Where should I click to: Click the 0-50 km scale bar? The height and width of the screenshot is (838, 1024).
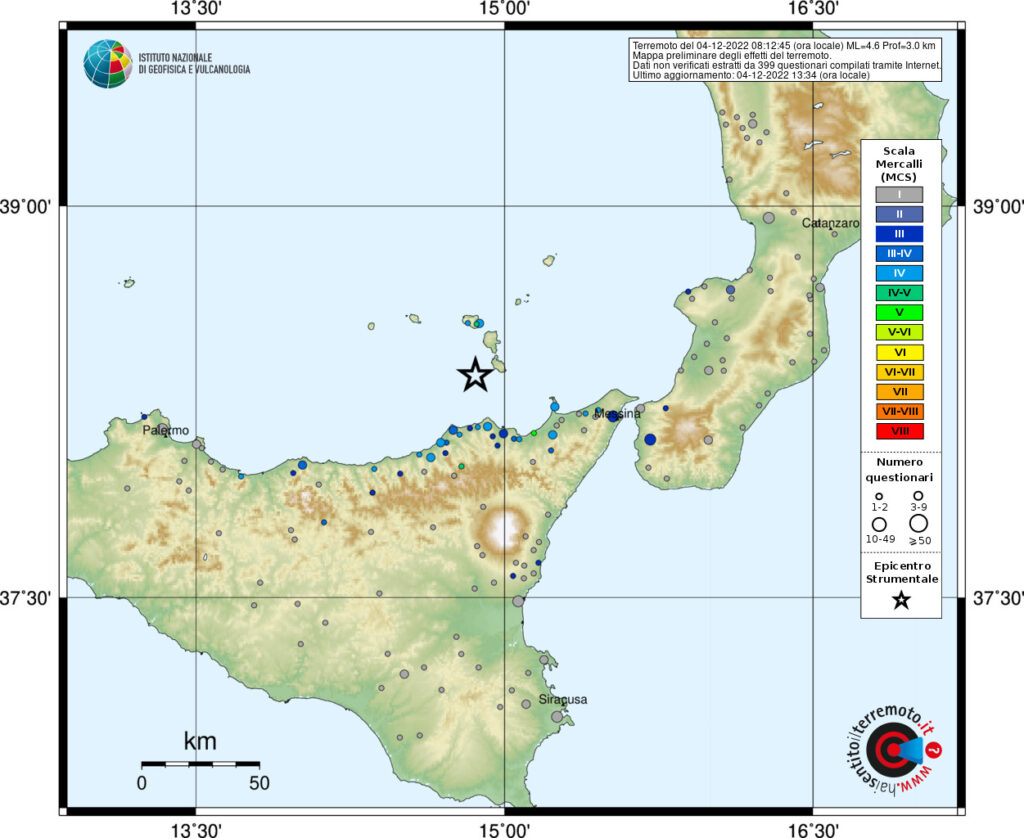pos(201,766)
